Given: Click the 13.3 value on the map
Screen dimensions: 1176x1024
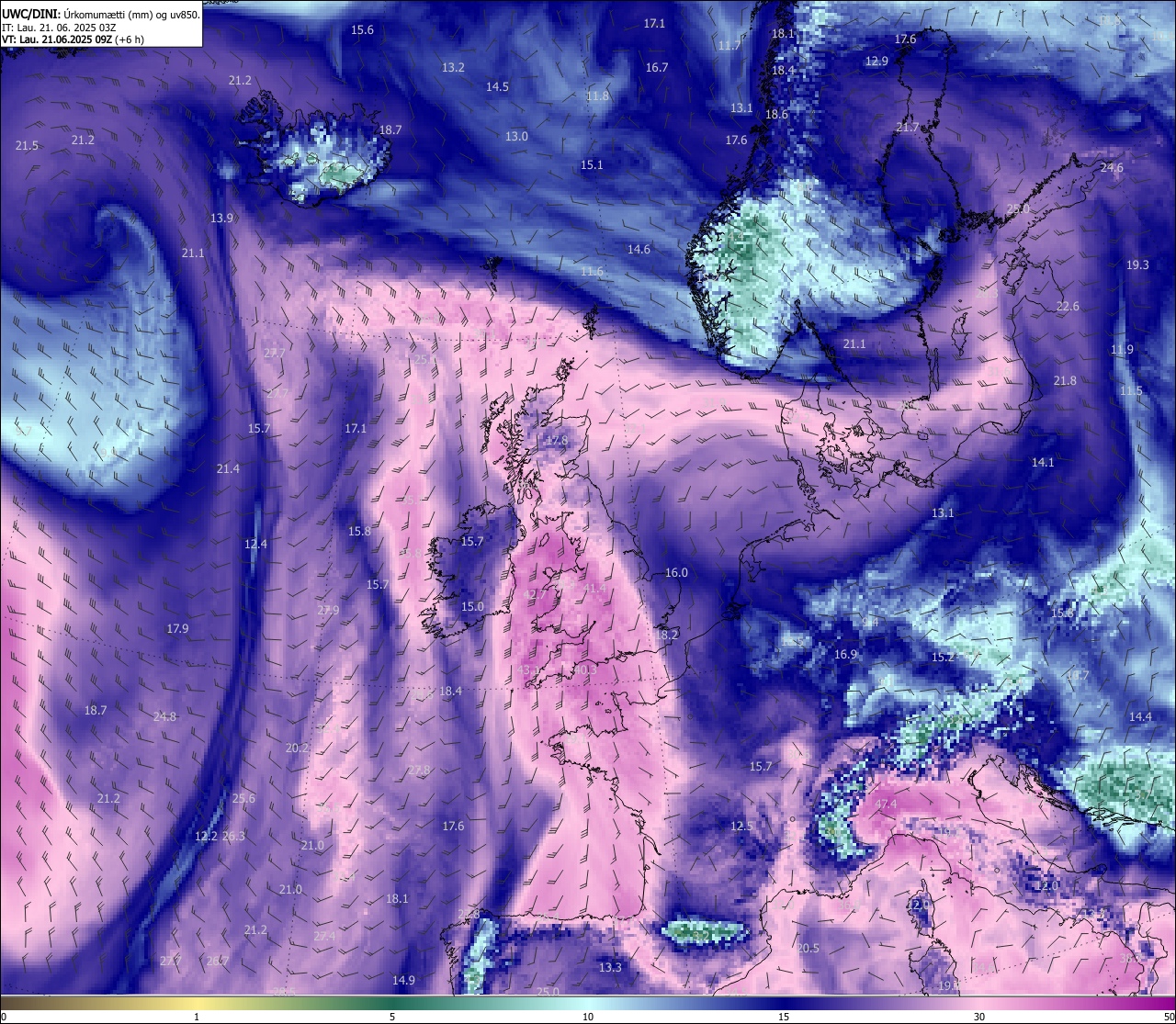Looking at the screenshot, I should point(610,968).
